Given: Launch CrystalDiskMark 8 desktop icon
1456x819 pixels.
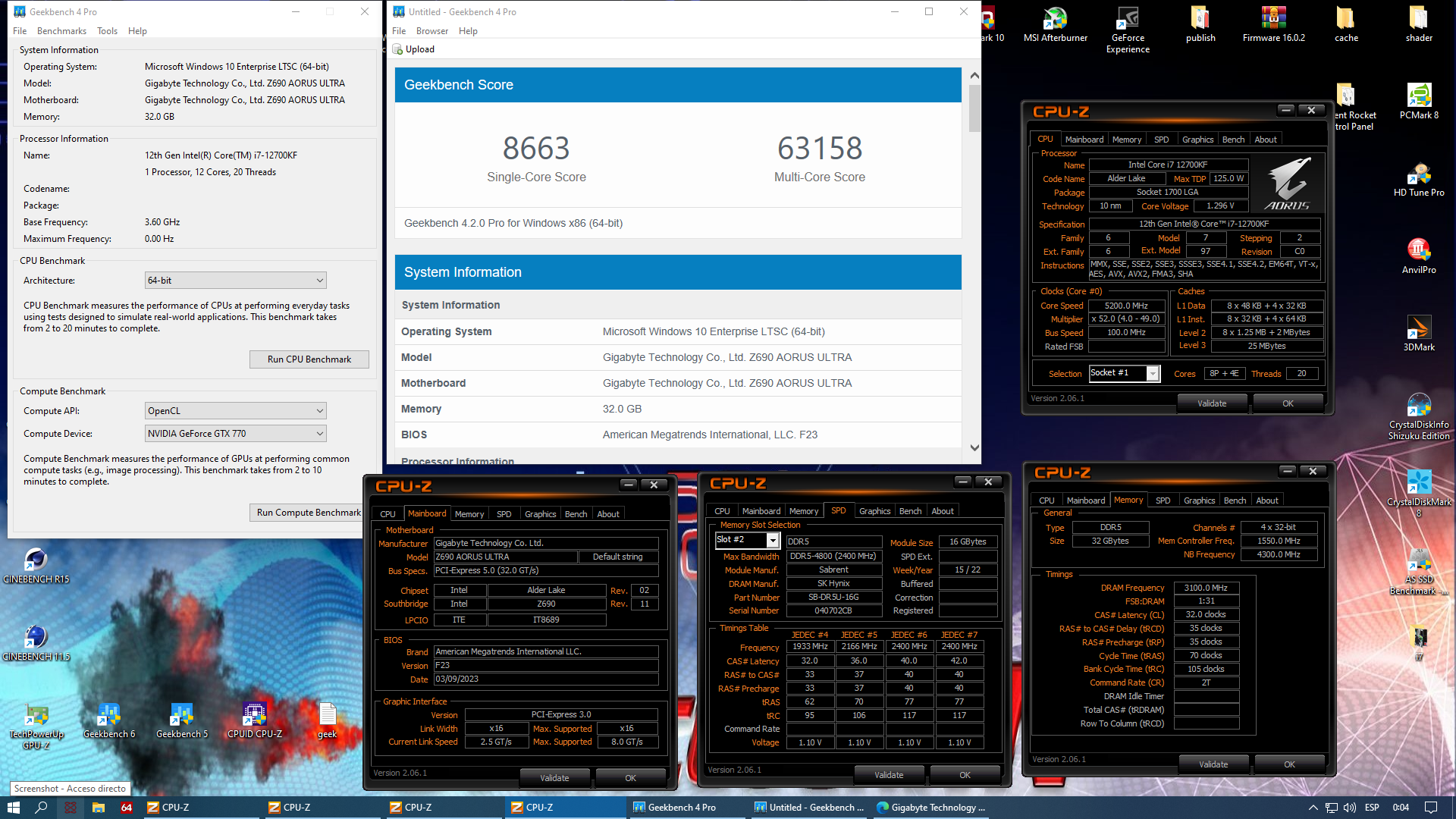Looking at the screenshot, I should (1419, 494).
